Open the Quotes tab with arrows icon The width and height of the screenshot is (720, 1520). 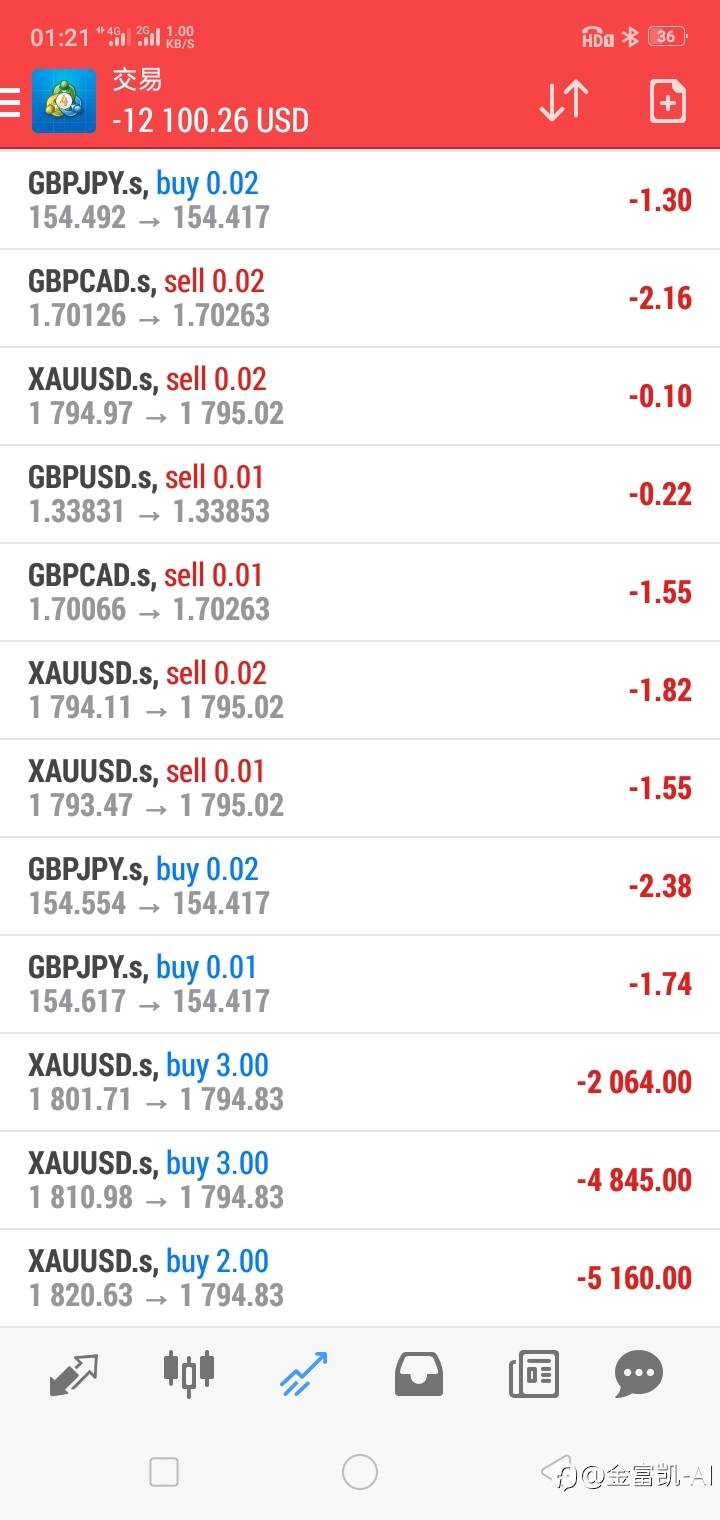(74, 1375)
